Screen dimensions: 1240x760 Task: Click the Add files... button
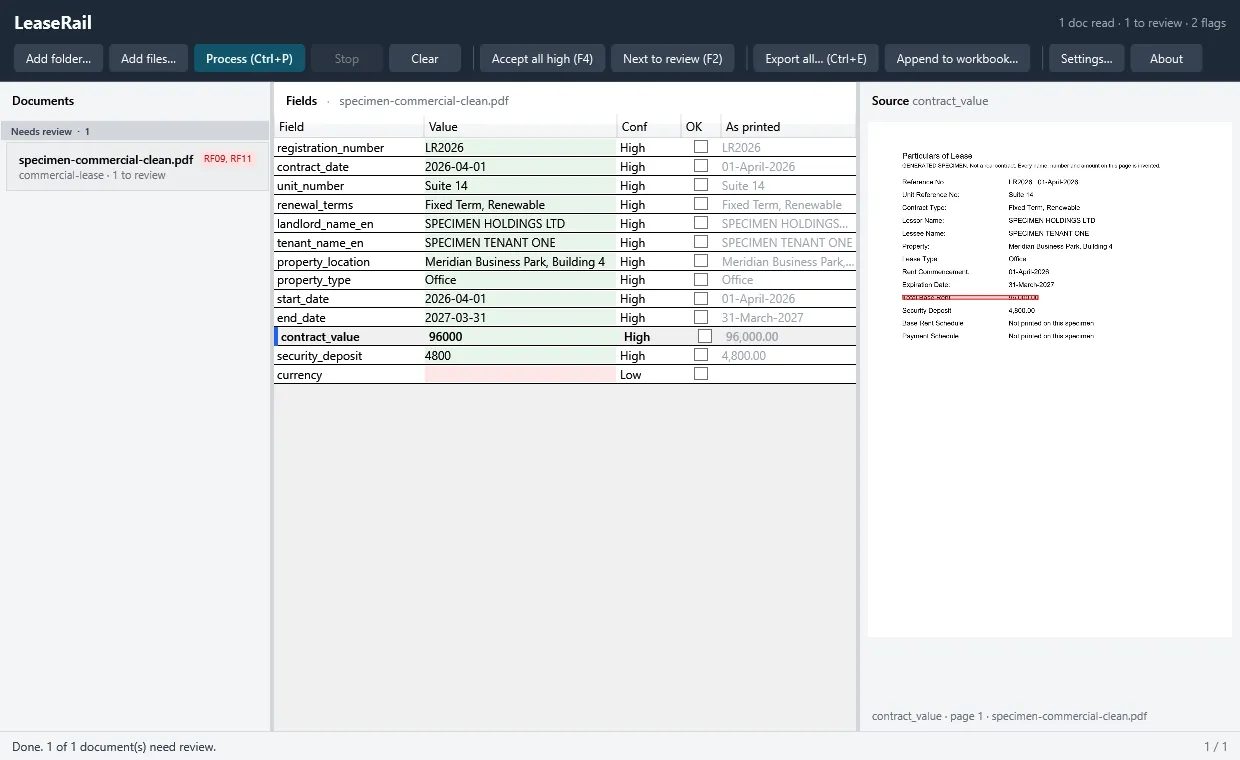(x=148, y=58)
